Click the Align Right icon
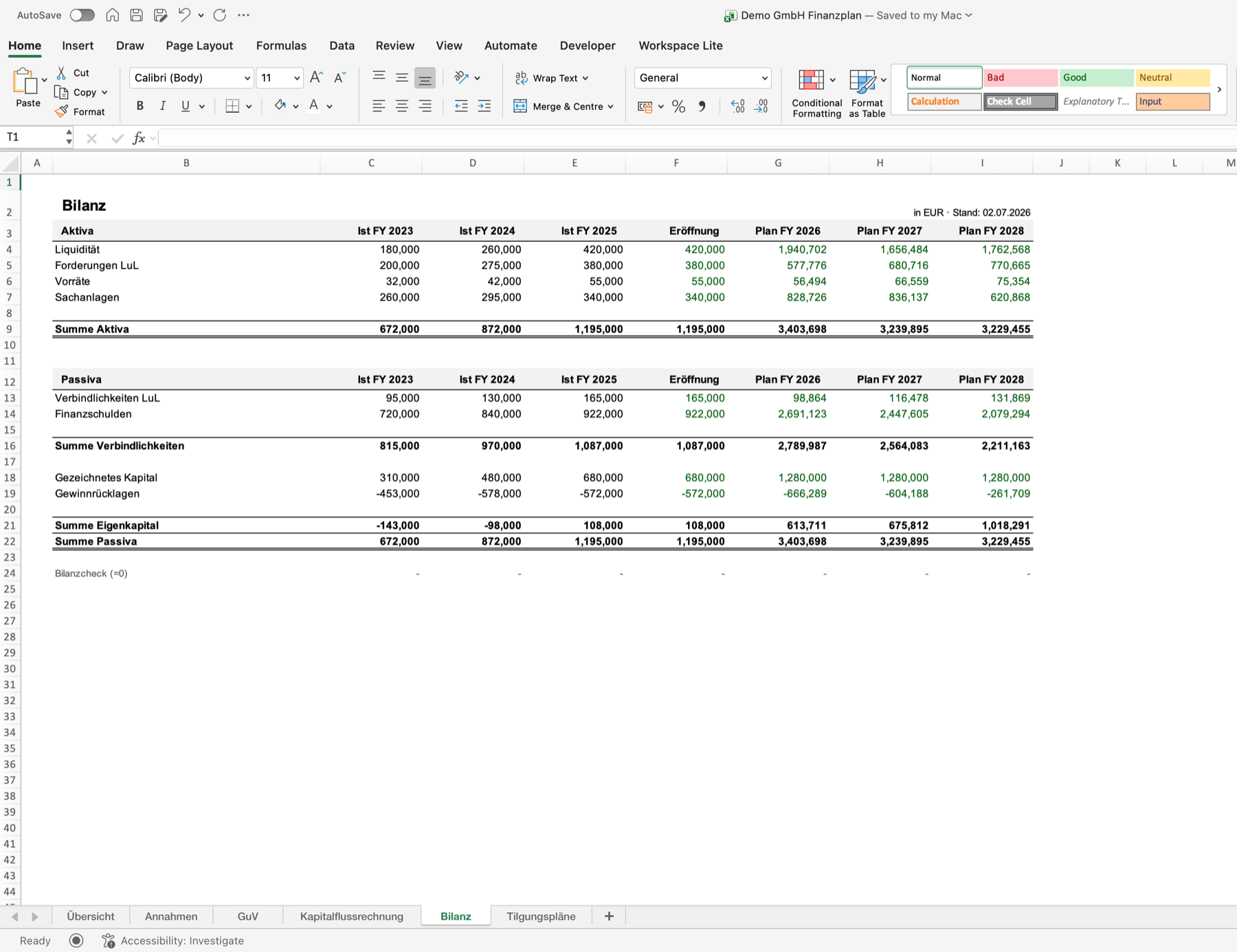 (425, 106)
